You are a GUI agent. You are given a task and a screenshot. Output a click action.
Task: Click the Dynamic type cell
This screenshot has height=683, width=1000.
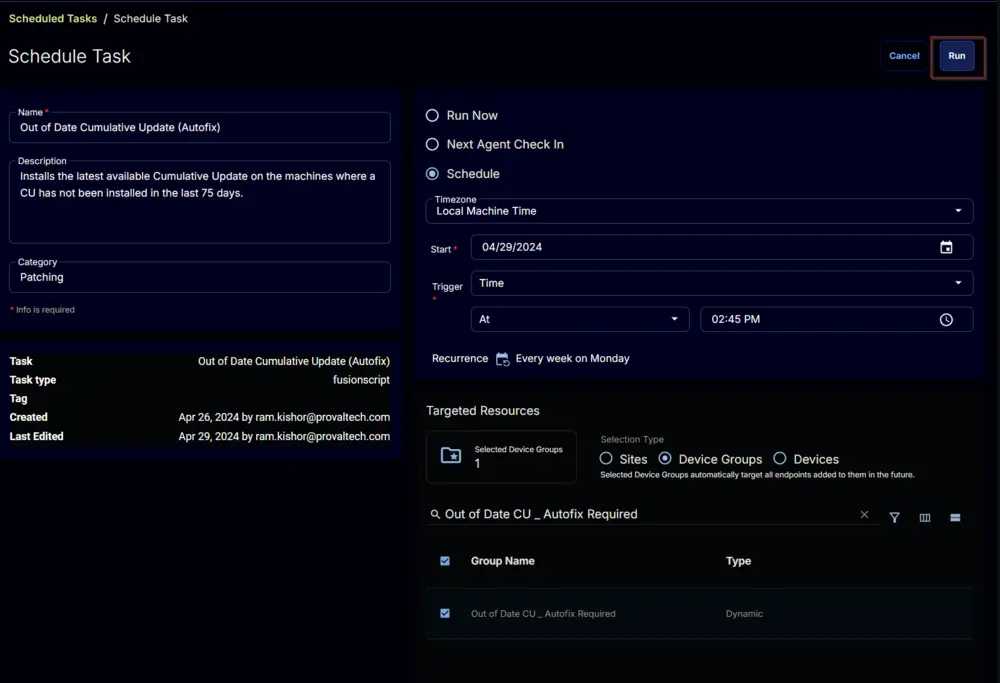[744, 613]
